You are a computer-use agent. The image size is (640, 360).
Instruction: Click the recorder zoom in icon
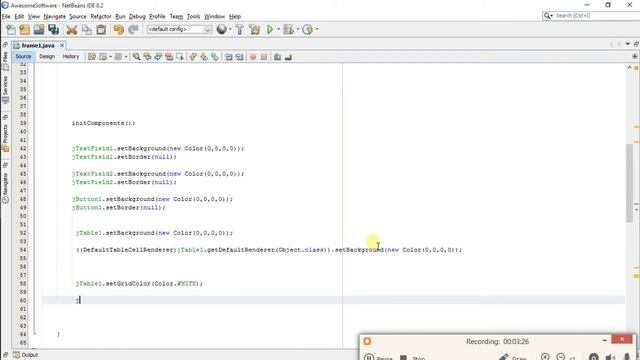tap(545, 357)
